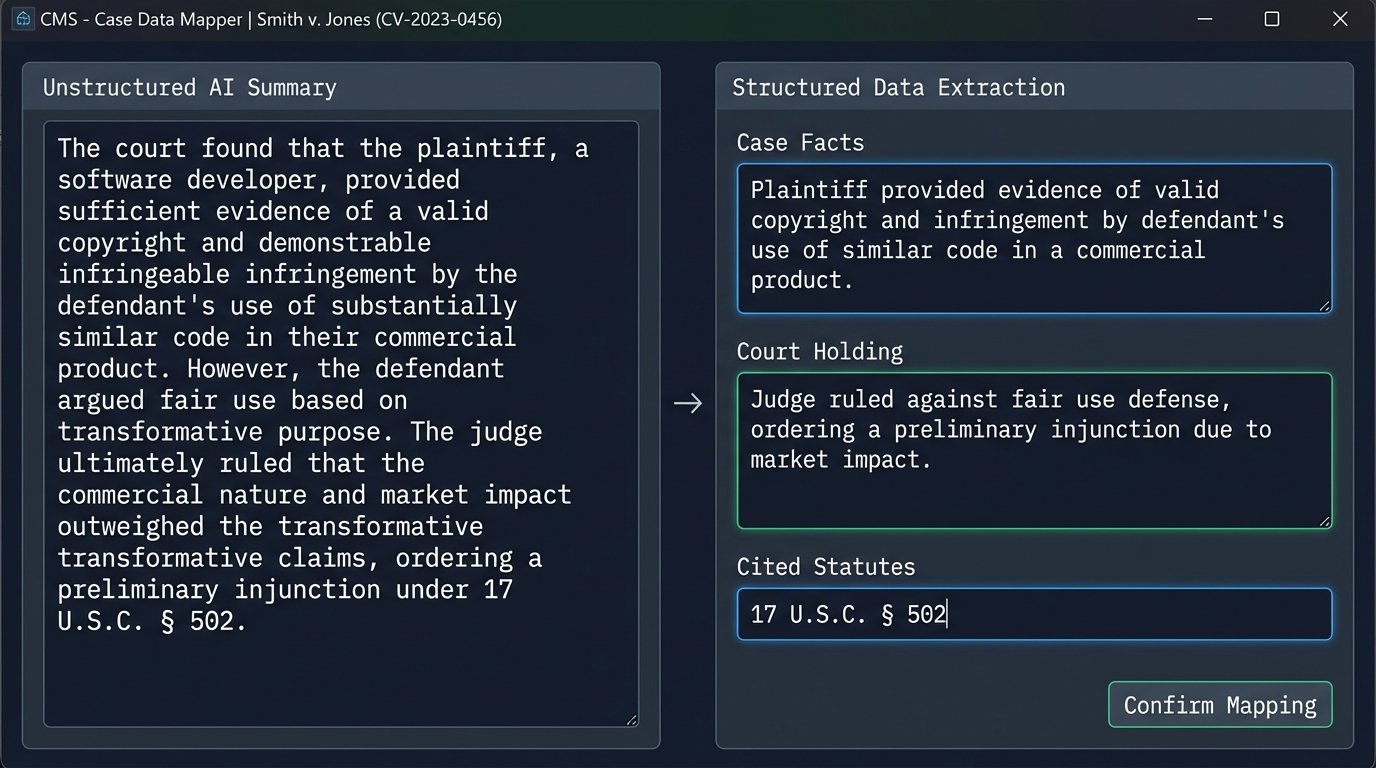Maximize the CMS application window

(1271, 18)
